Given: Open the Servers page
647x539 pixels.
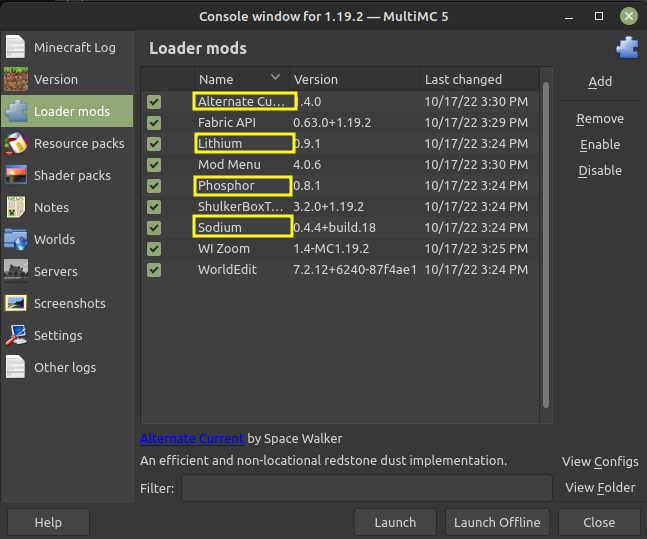Looking at the screenshot, I should click(67, 271).
